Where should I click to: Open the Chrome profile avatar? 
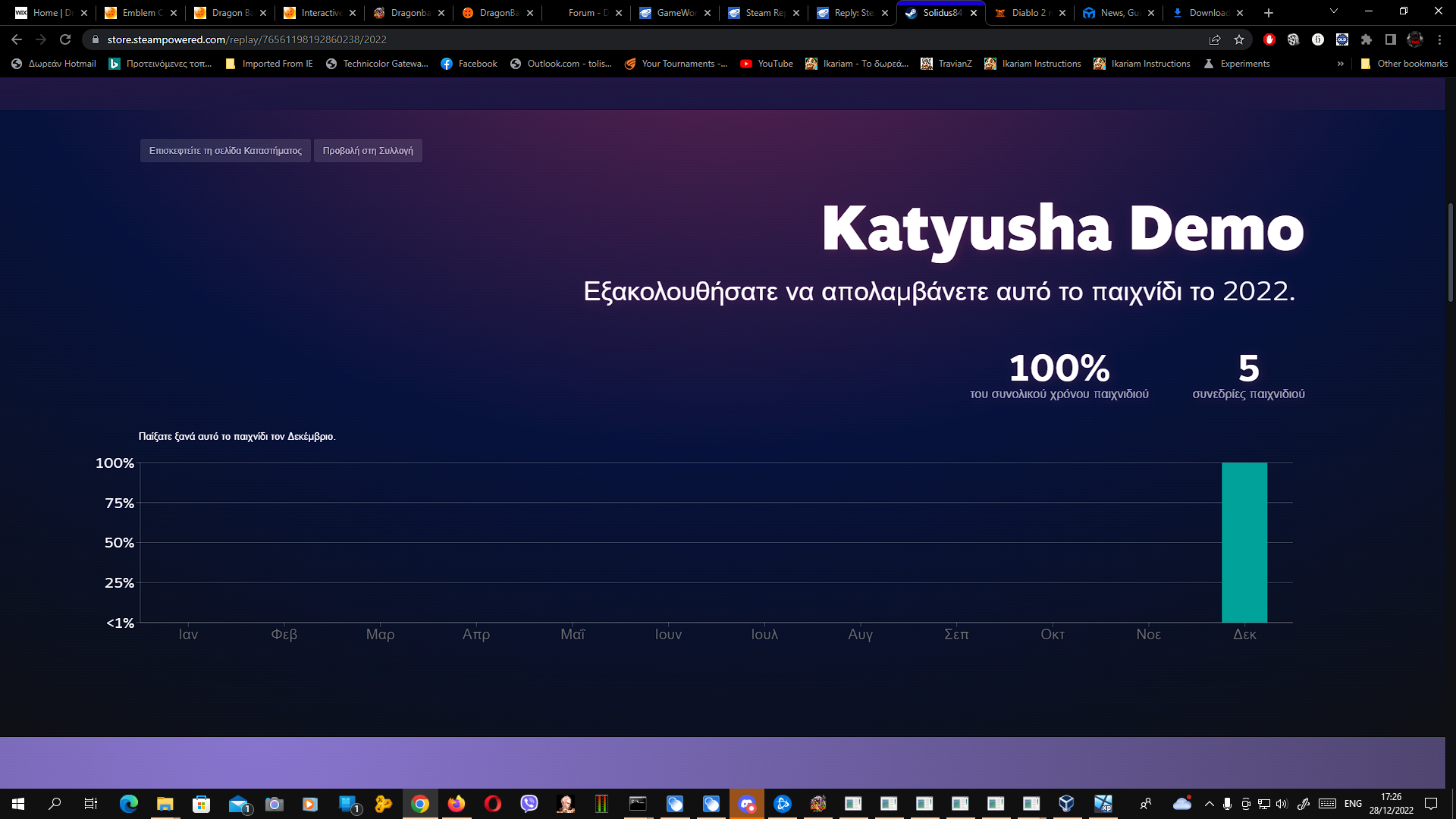coord(1415,39)
